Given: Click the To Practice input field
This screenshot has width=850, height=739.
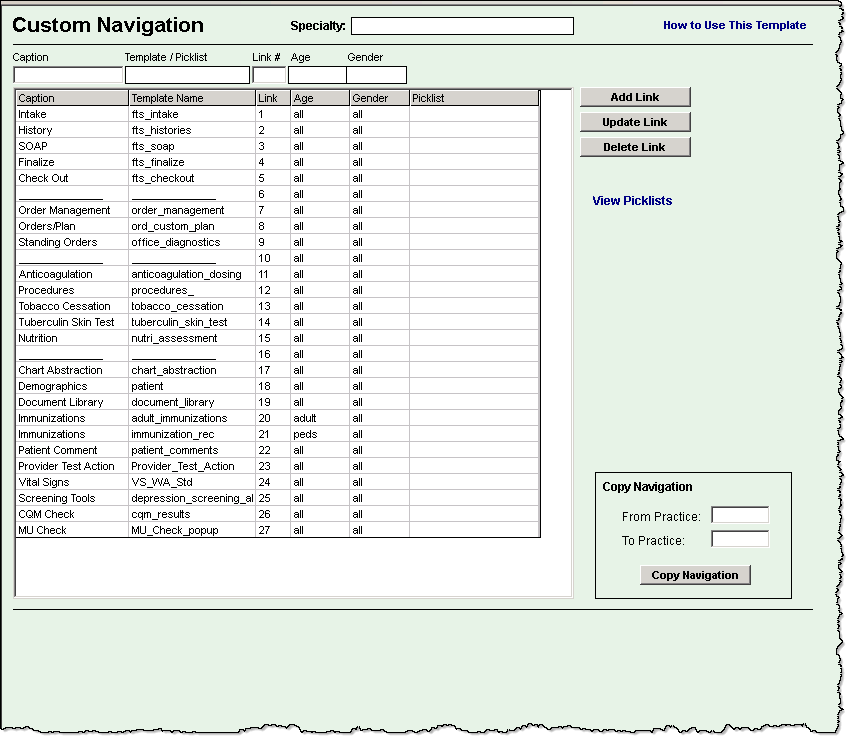Looking at the screenshot, I should point(740,539).
